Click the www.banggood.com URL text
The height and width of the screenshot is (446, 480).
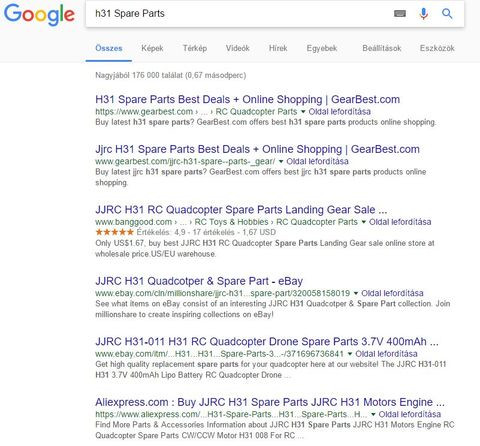coord(134,222)
